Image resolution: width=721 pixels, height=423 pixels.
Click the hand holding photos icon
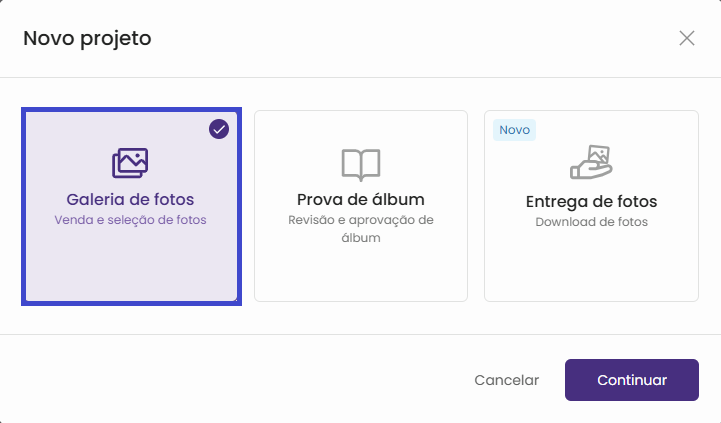coord(591,163)
